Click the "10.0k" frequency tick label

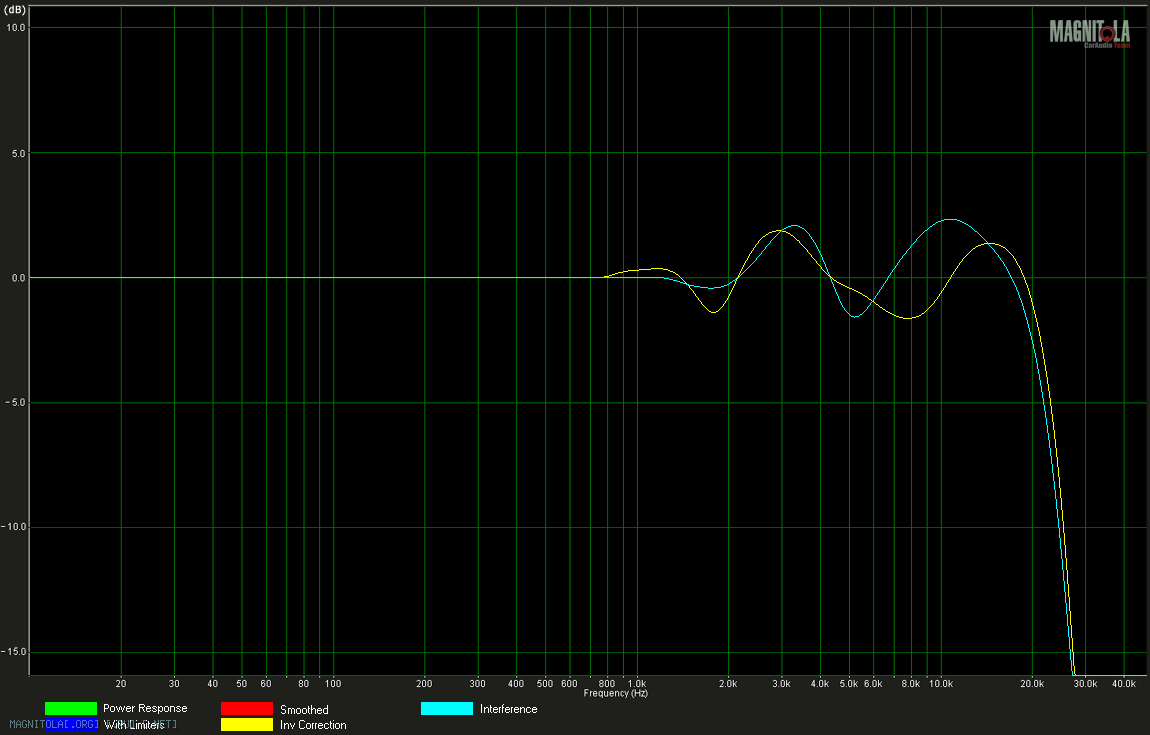(941, 684)
